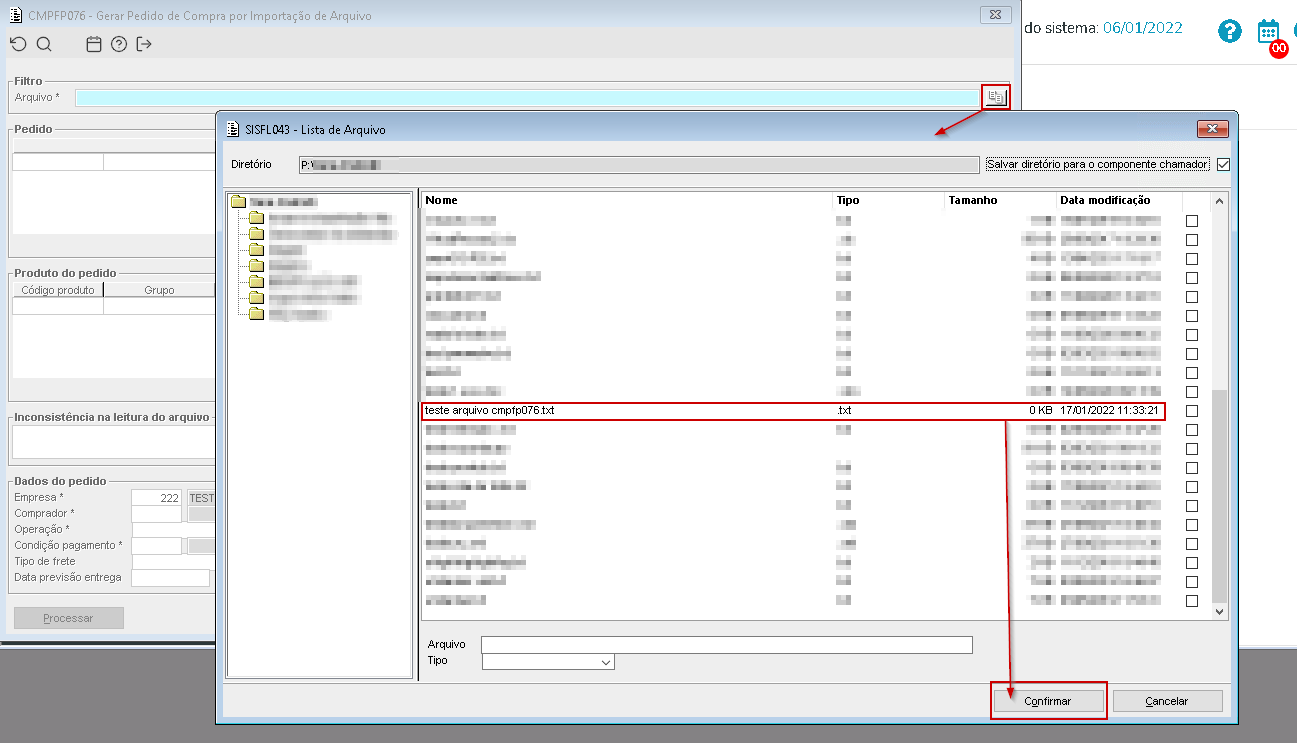
Task: Click the '.txt' type cell in file list
Action: (844, 411)
